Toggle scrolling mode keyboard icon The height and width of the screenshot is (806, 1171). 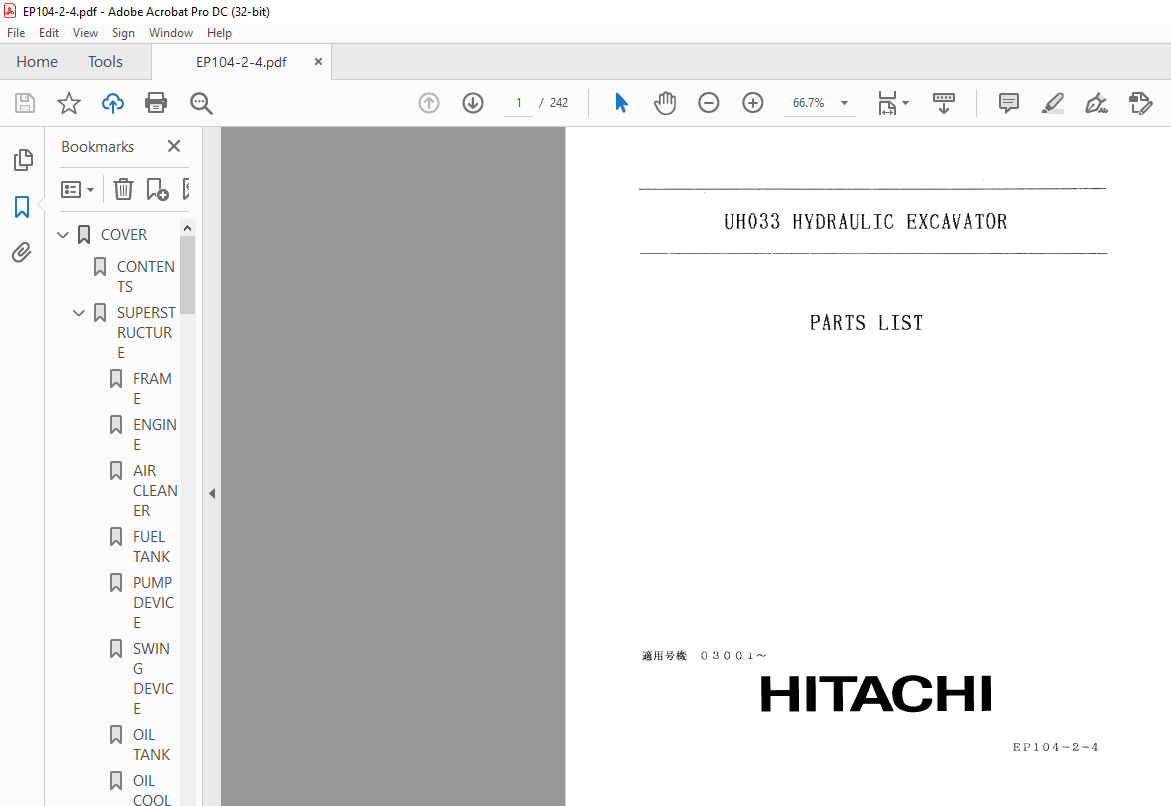click(944, 103)
